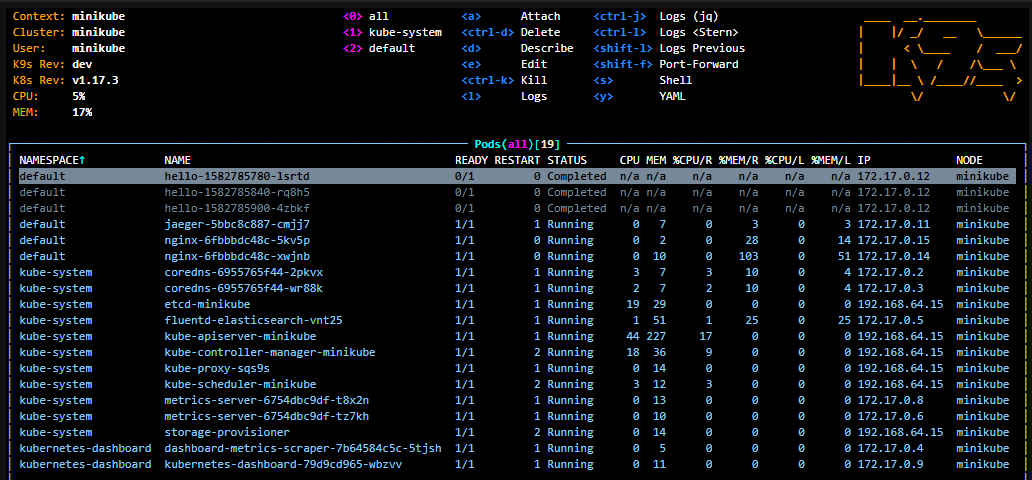1032x480 pixels.
Task: Click the Logs Previous hint
Action: (702, 48)
